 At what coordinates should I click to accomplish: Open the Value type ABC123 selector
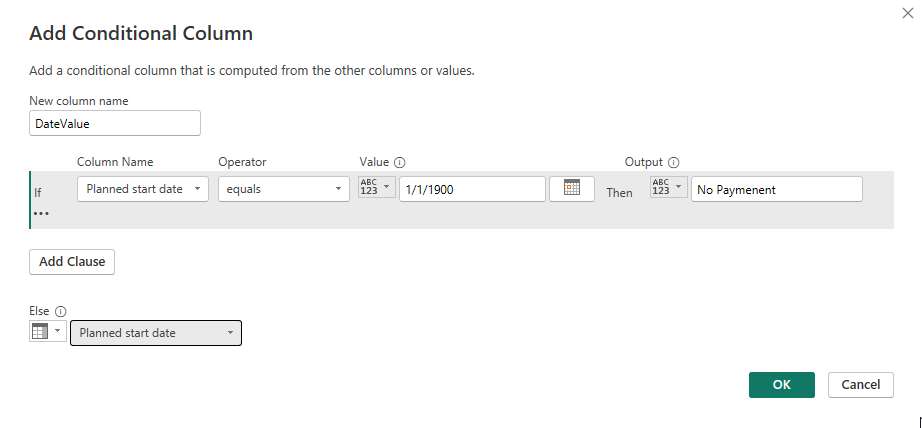(x=376, y=189)
